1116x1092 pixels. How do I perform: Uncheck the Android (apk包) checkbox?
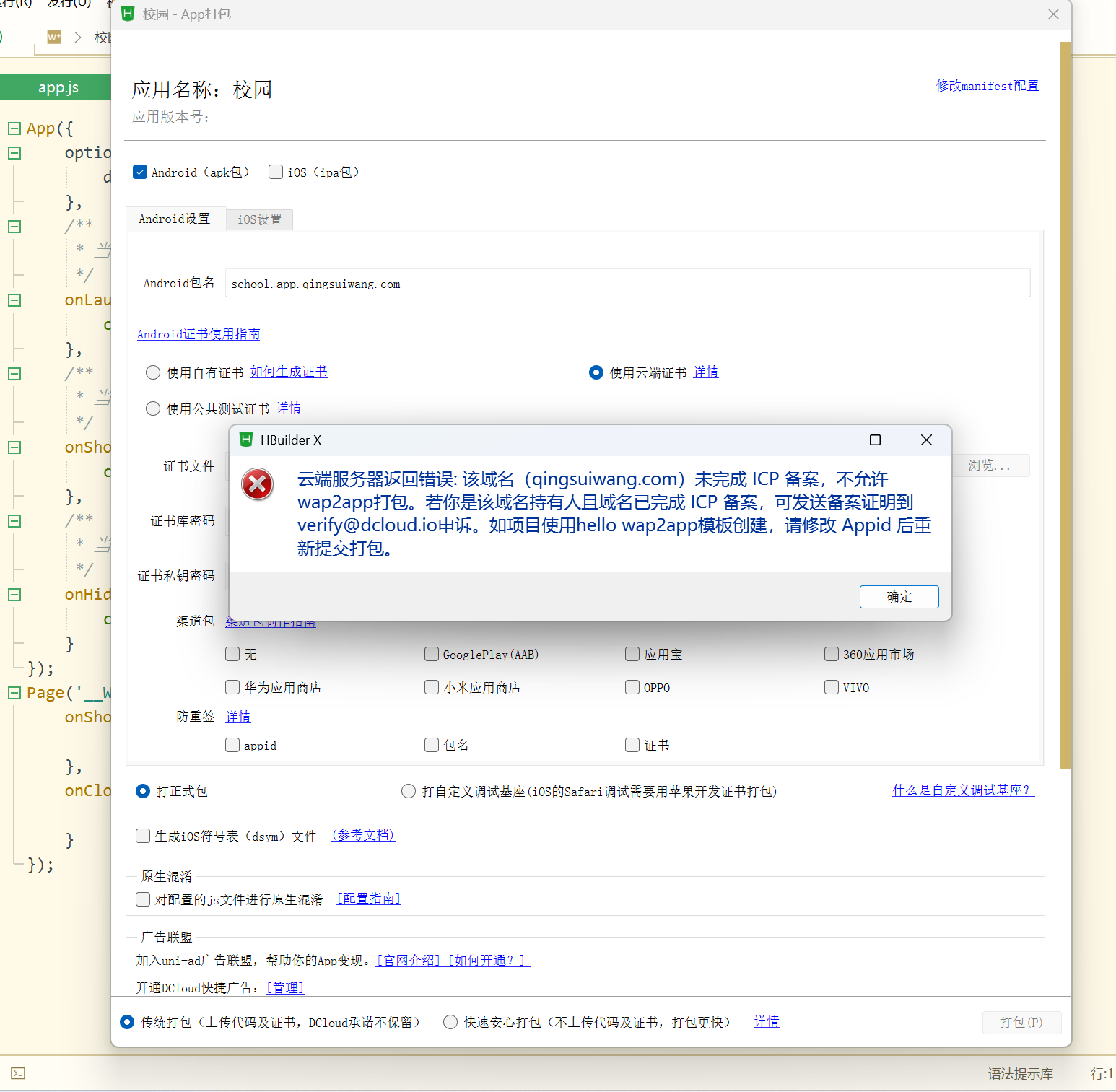[x=140, y=172]
